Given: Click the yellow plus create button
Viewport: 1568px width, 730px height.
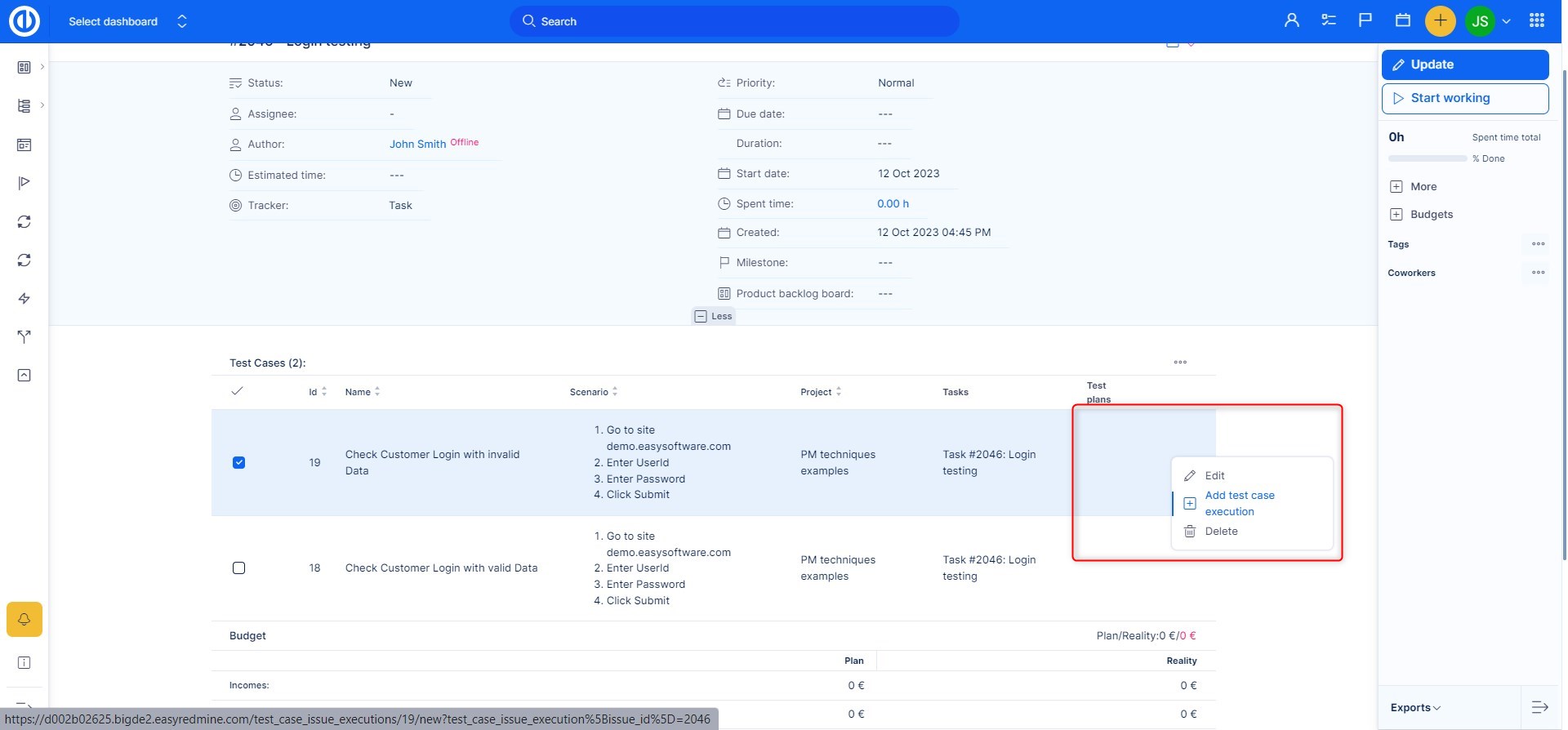Looking at the screenshot, I should click(1440, 21).
